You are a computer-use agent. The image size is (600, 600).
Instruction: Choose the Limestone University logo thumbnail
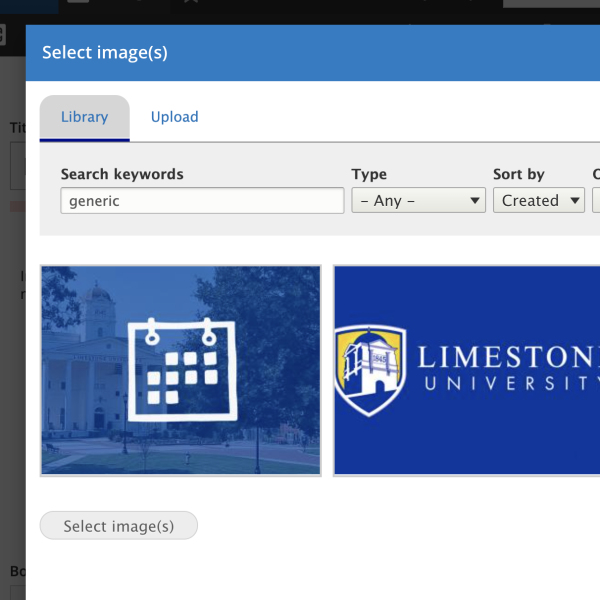pos(467,370)
